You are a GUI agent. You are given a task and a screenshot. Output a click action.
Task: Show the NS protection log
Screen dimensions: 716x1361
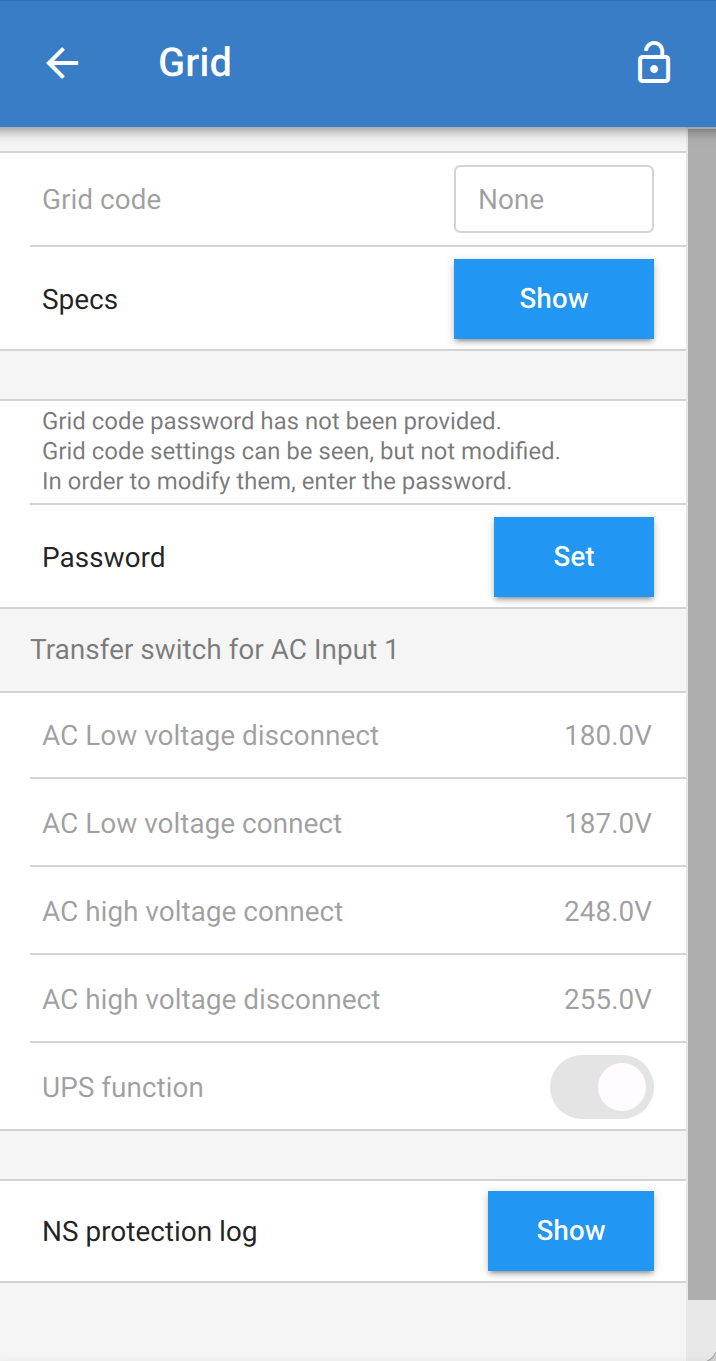tap(570, 1231)
